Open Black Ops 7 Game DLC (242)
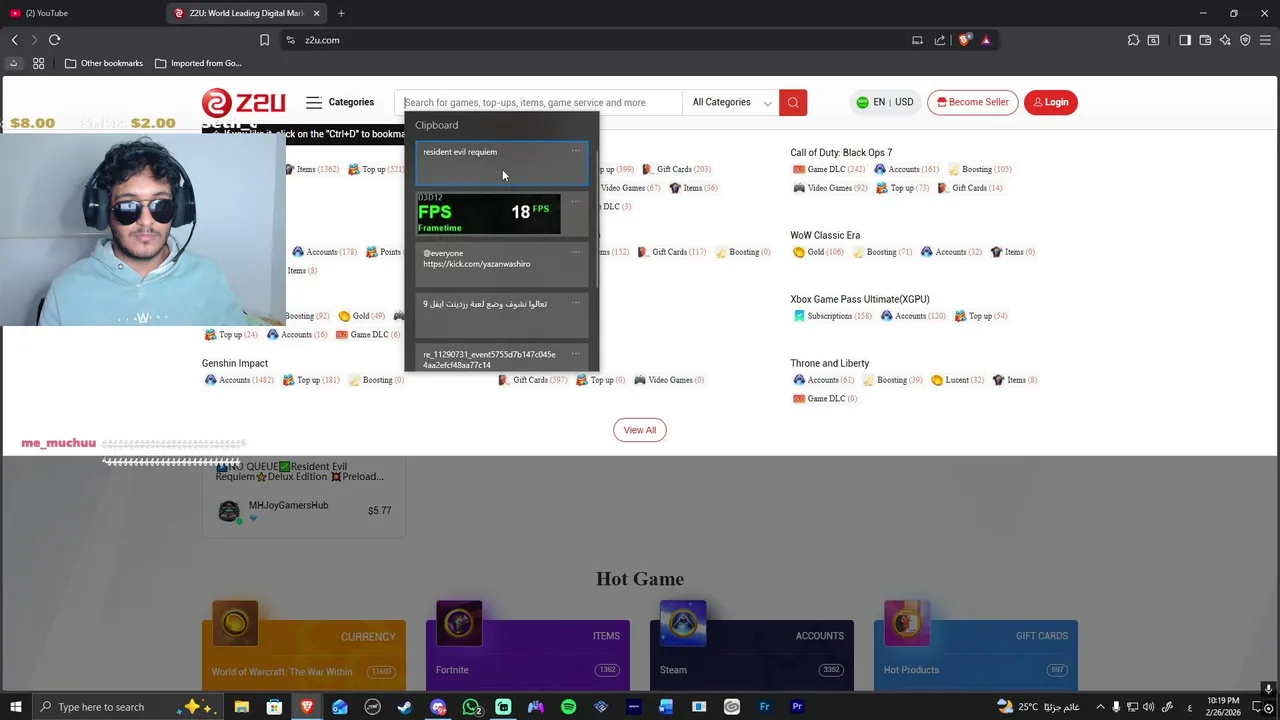 pos(829,170)
